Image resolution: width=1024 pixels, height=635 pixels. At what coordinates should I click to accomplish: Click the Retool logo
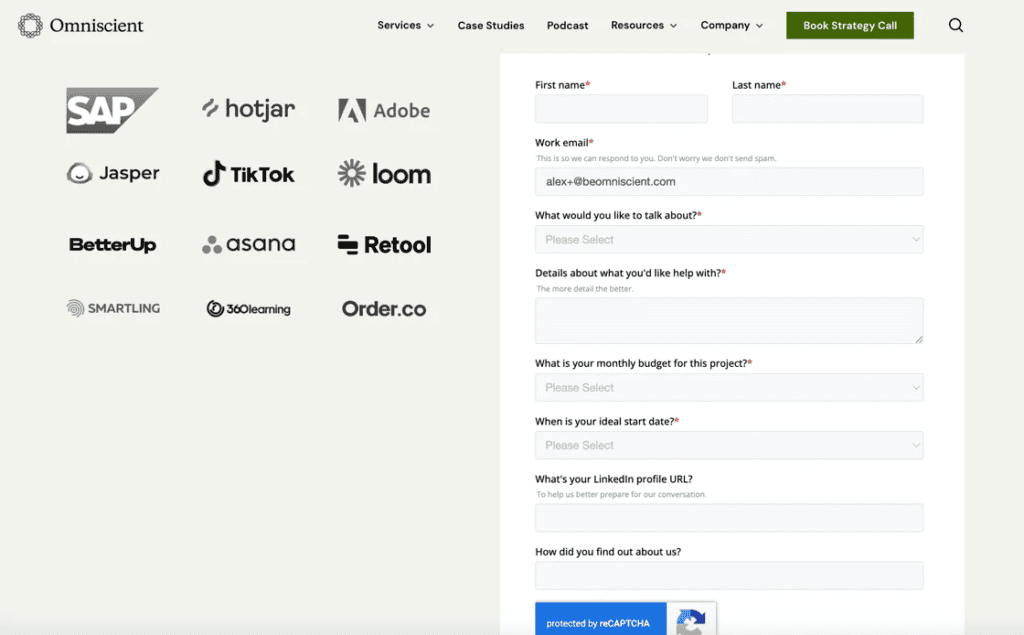[x=384, y=244]
